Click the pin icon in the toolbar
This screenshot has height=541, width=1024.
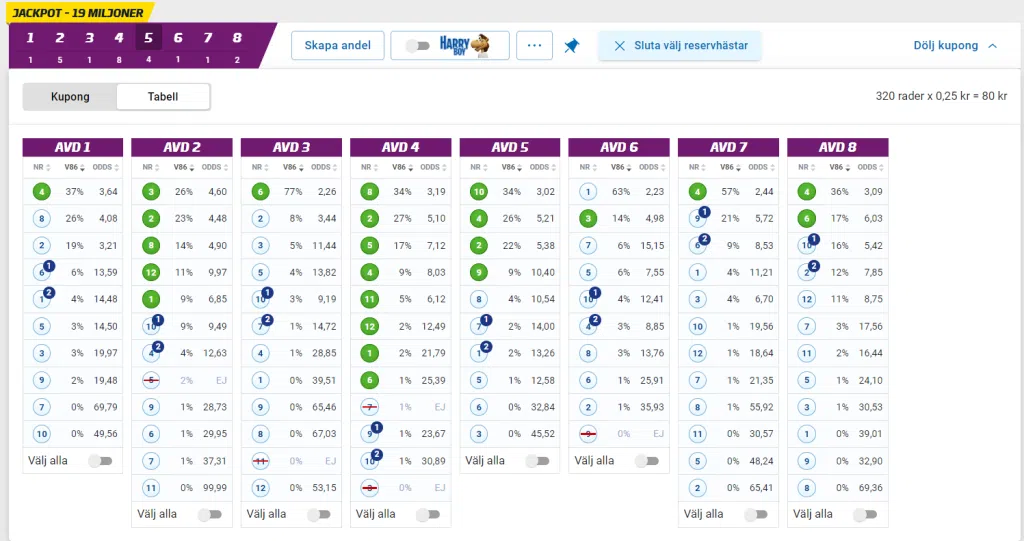[571, 46]
